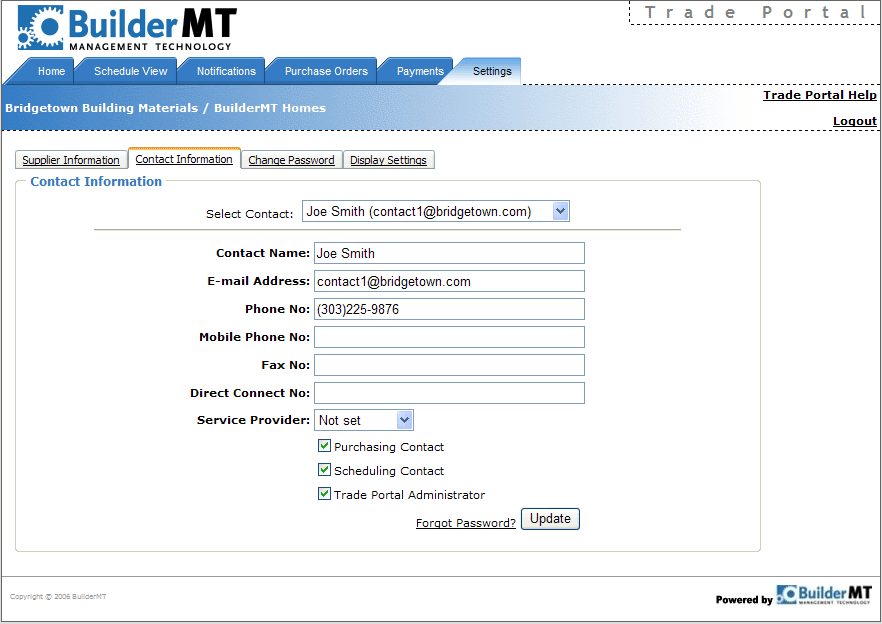Click the Trade Portal header text
Viewport: 882px width, 624px height.
coord(755,12)
